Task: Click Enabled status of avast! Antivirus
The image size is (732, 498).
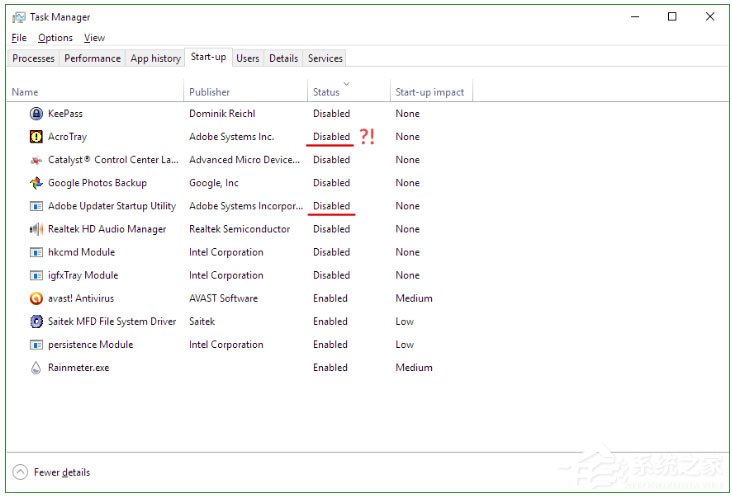Action: (330, 298)
